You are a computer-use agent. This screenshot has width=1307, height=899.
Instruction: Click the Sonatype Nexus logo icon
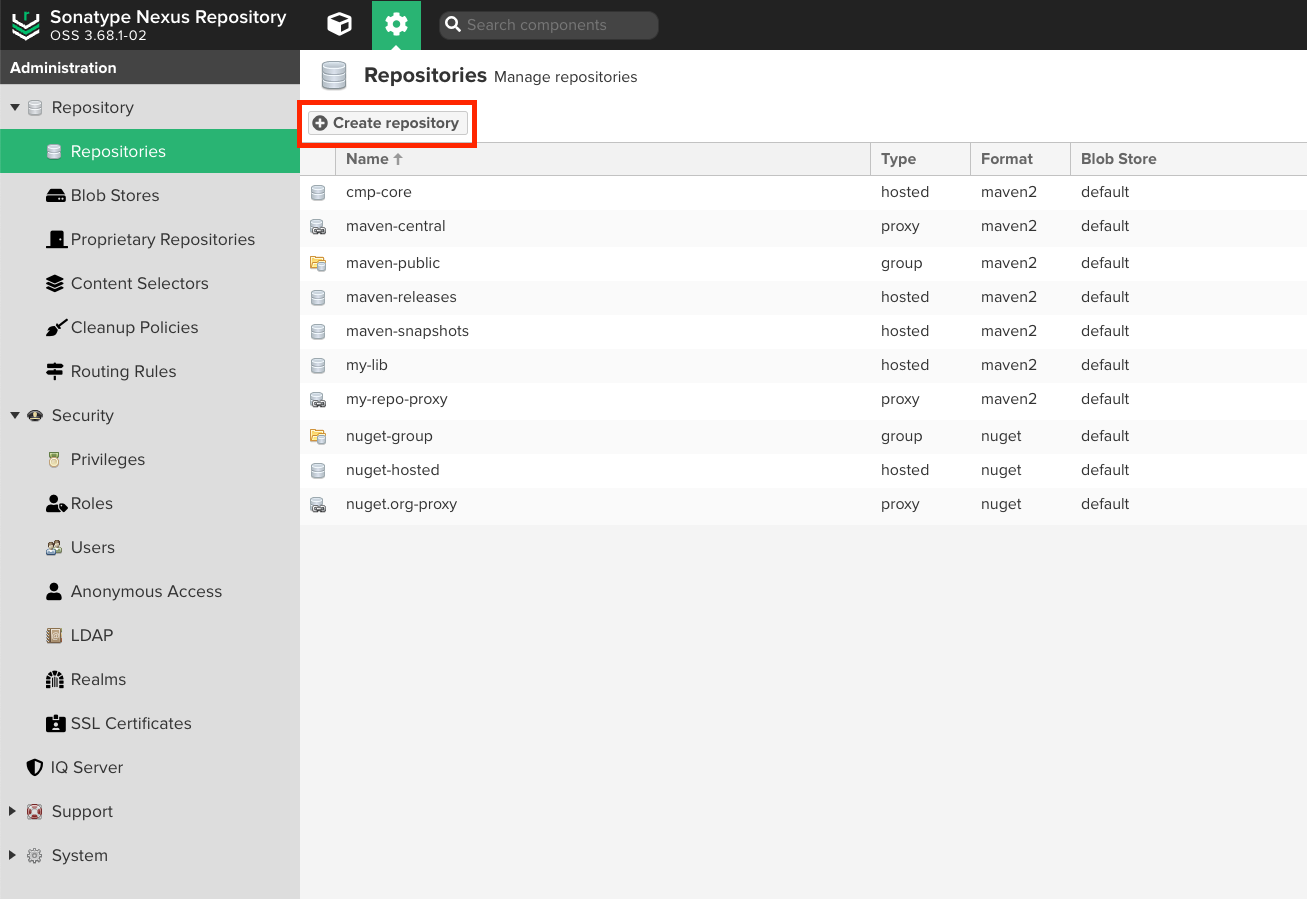[26, 26]
